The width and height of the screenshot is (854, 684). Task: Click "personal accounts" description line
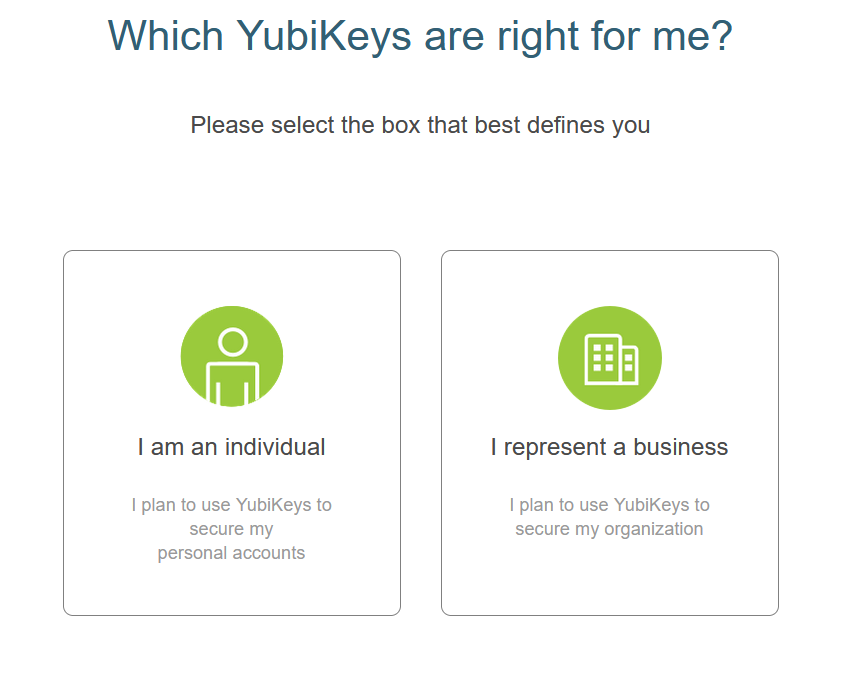231,553
